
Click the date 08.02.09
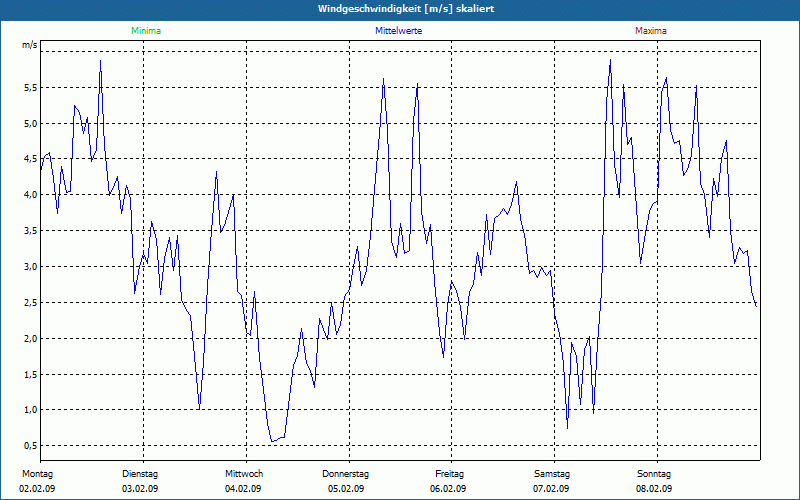654,489
